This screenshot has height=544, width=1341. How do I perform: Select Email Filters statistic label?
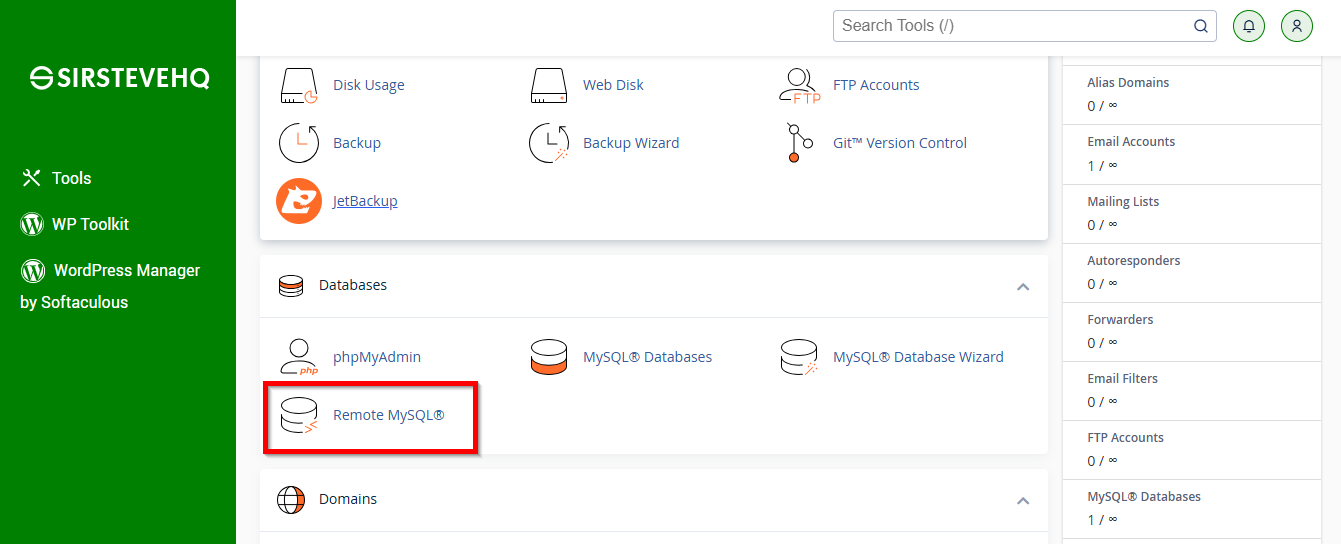pyautogui.click(x=1123, y=378)
